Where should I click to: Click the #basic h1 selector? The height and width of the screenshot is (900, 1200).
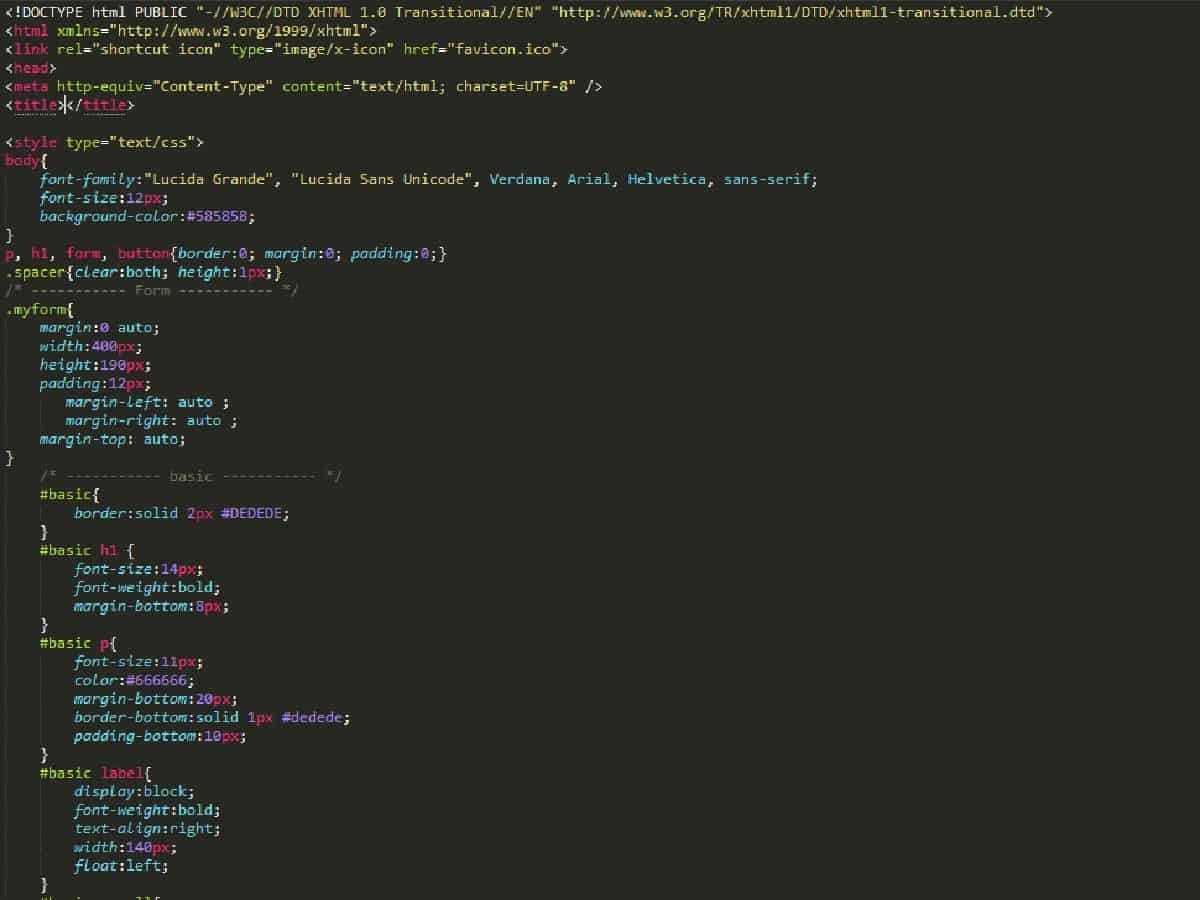click(x=79, y=550)
